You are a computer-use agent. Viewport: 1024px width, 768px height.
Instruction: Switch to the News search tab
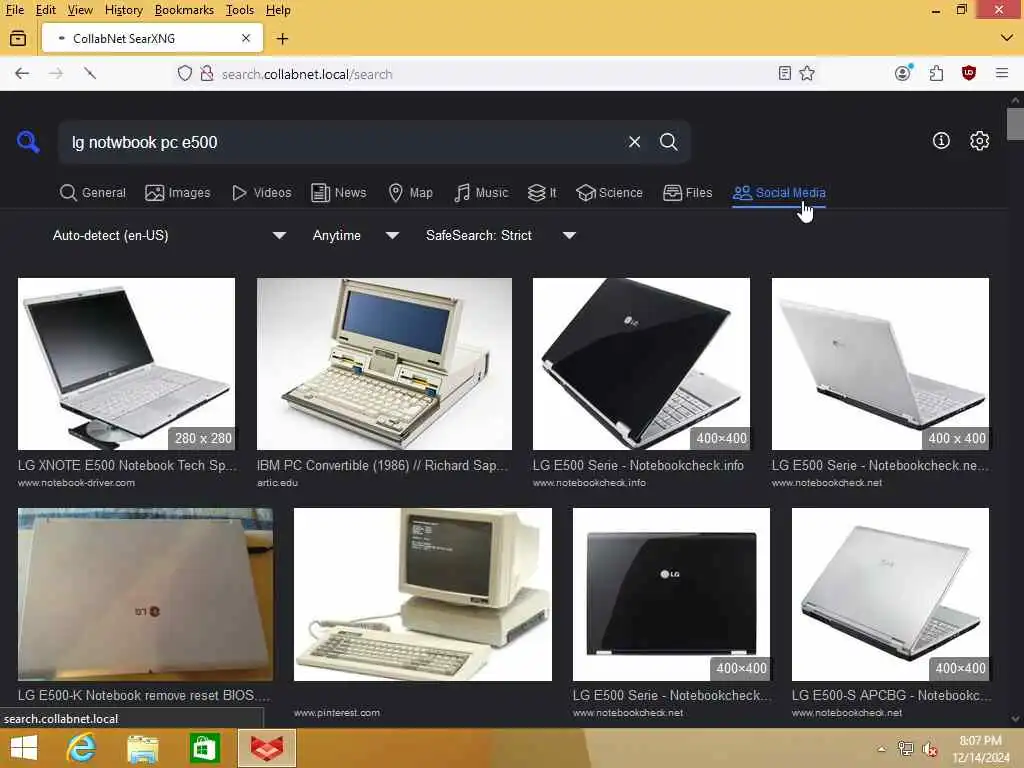(x=339, y=193)
